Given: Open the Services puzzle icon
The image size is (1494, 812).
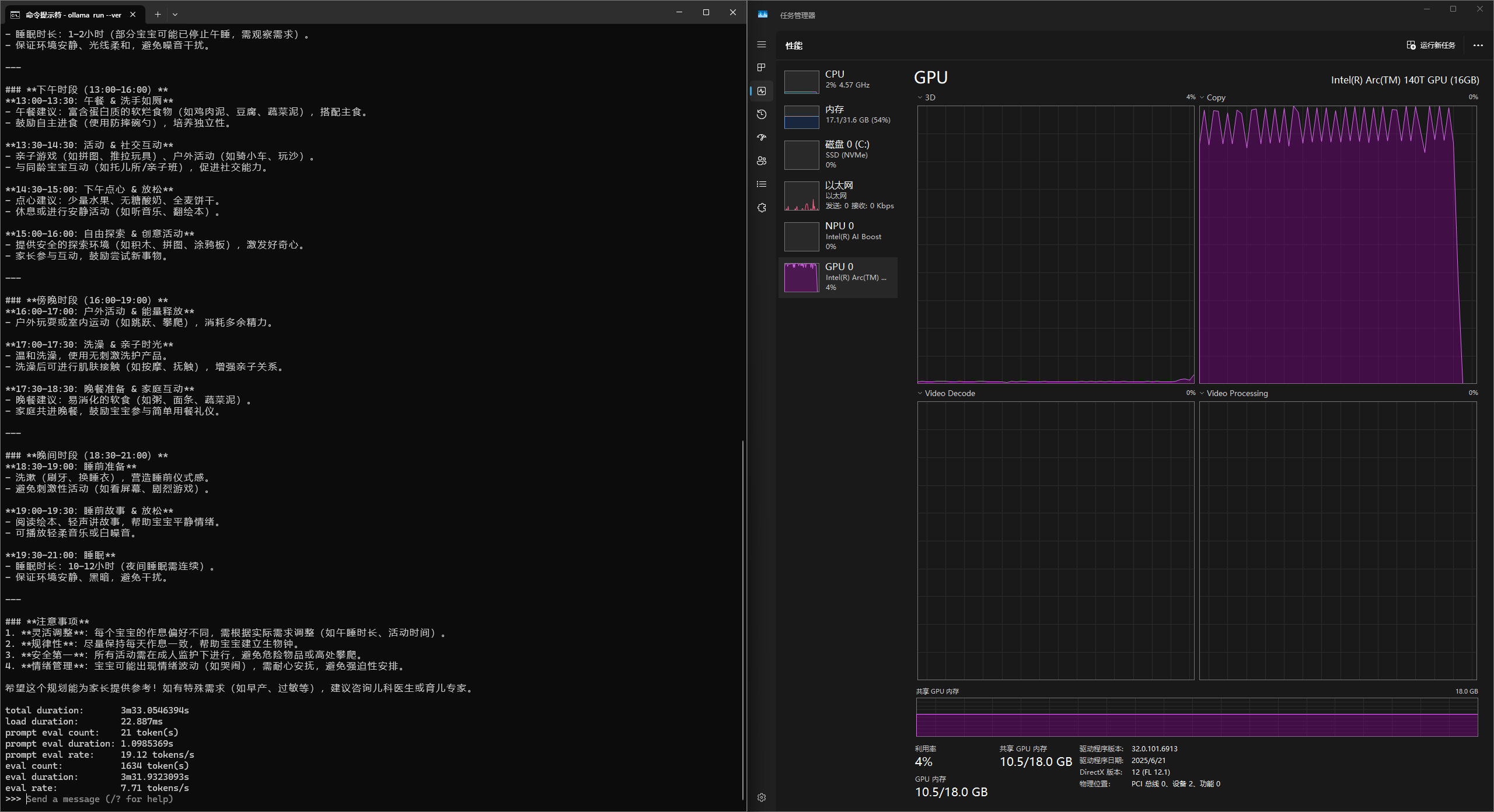Looking at the screenshot, I should [761, 208].
